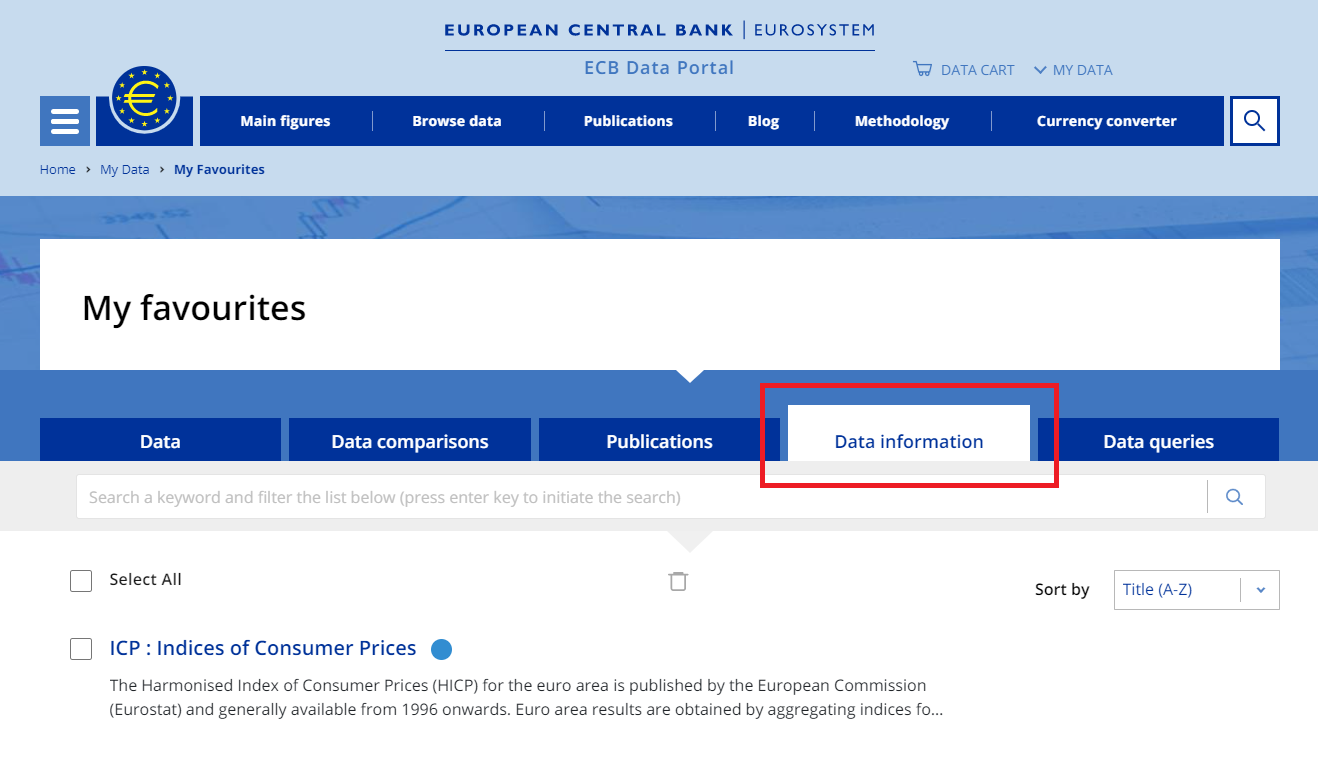Open the Main figures menu
This screenshot has width=1318, height=760.
click(285, 121)
